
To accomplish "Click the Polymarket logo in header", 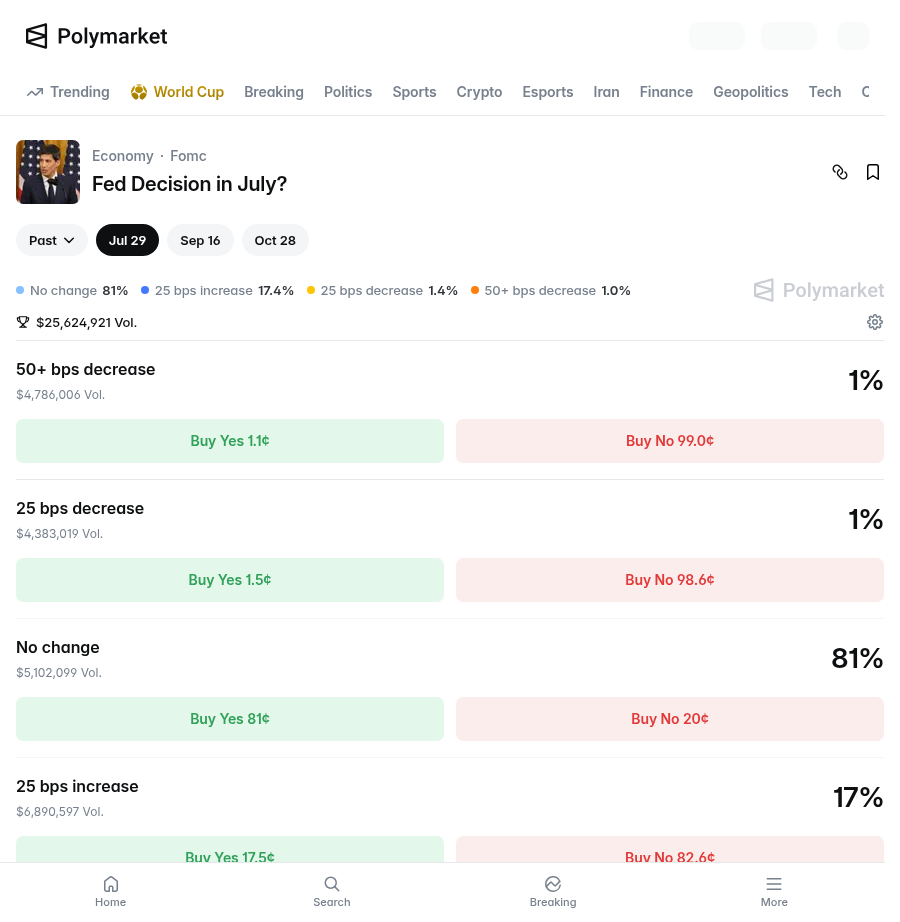I will coord(96,36).
